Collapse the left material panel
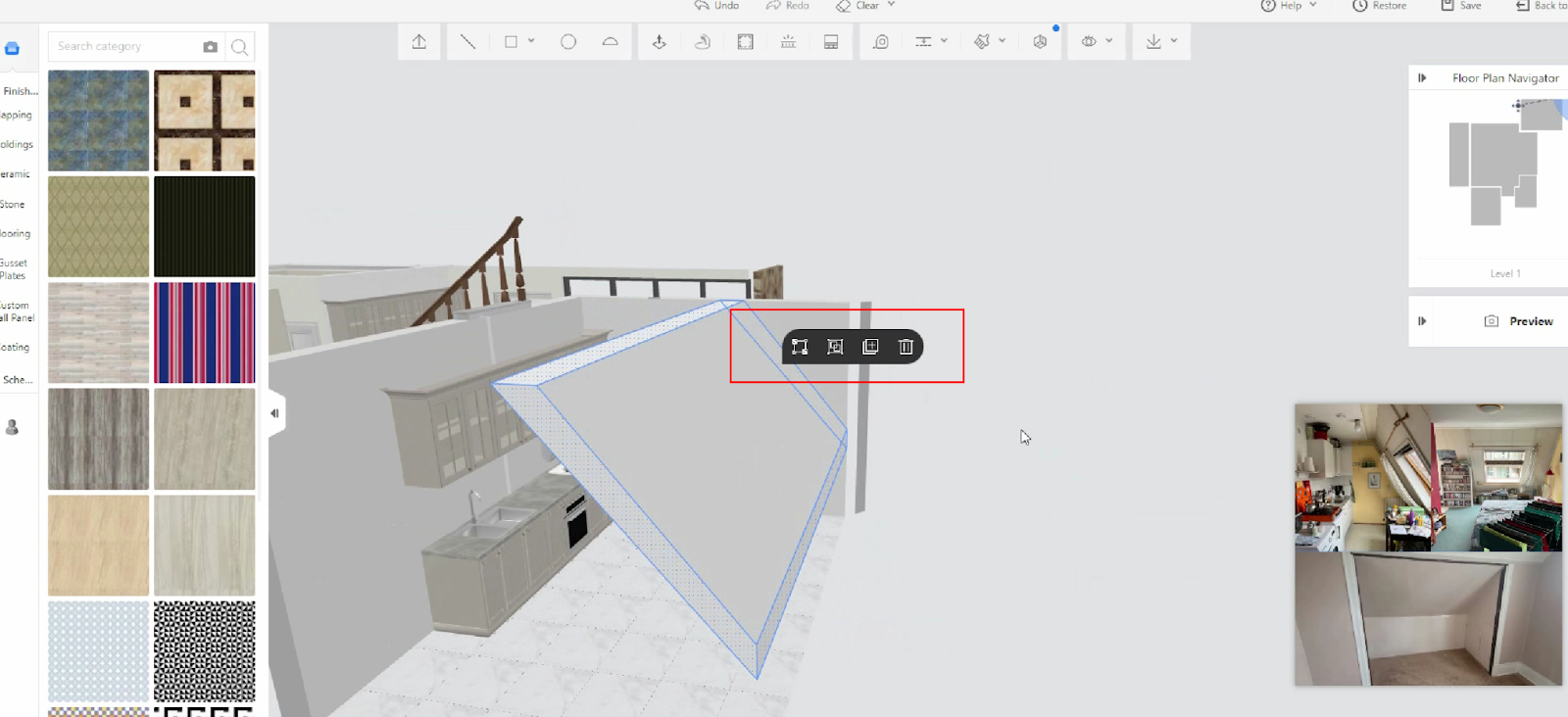Image resolution: width=1568 pixels, height=717 pixels. (275, 413)
